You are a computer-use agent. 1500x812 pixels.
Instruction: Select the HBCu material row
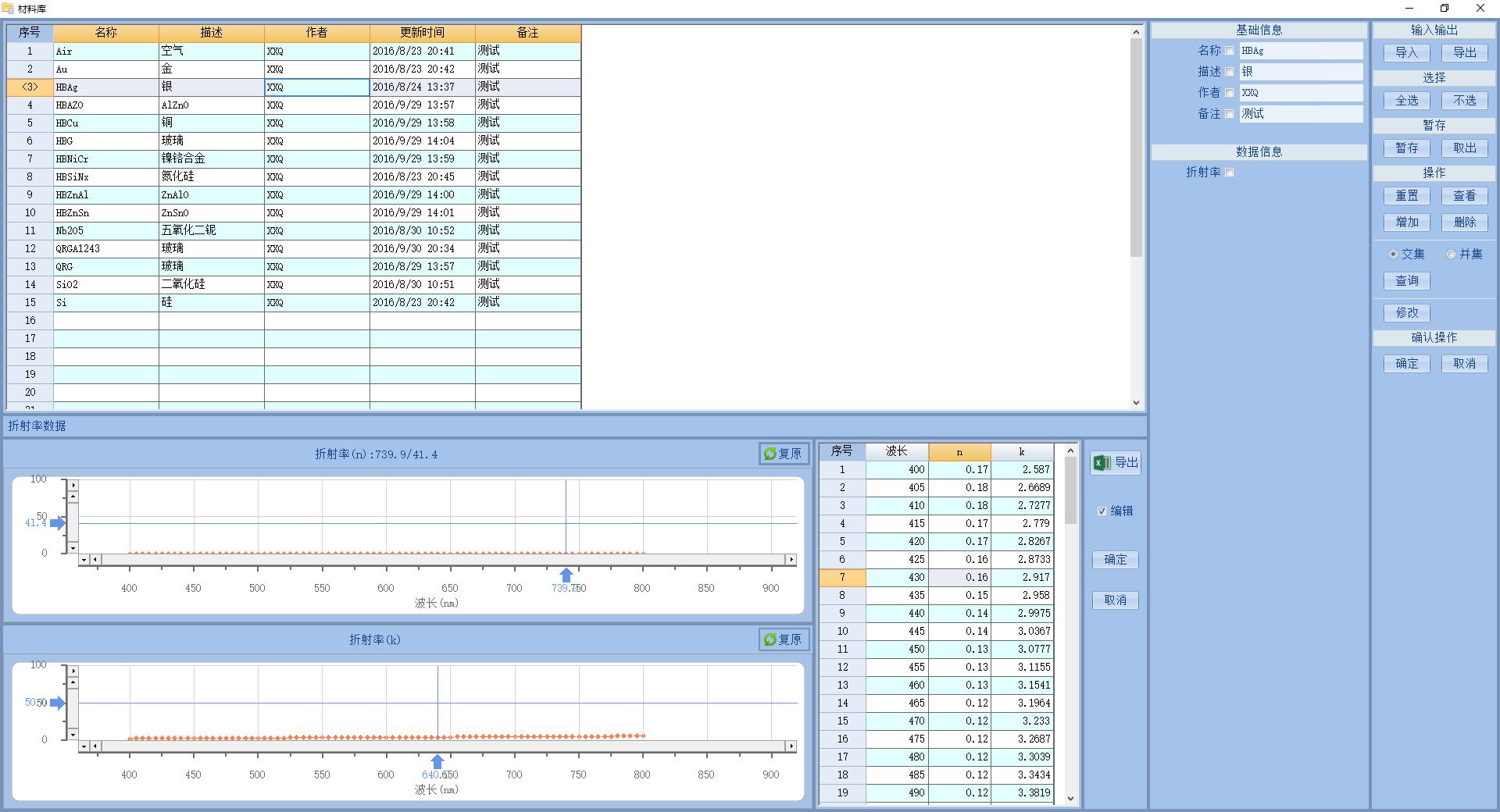point(294,123)
